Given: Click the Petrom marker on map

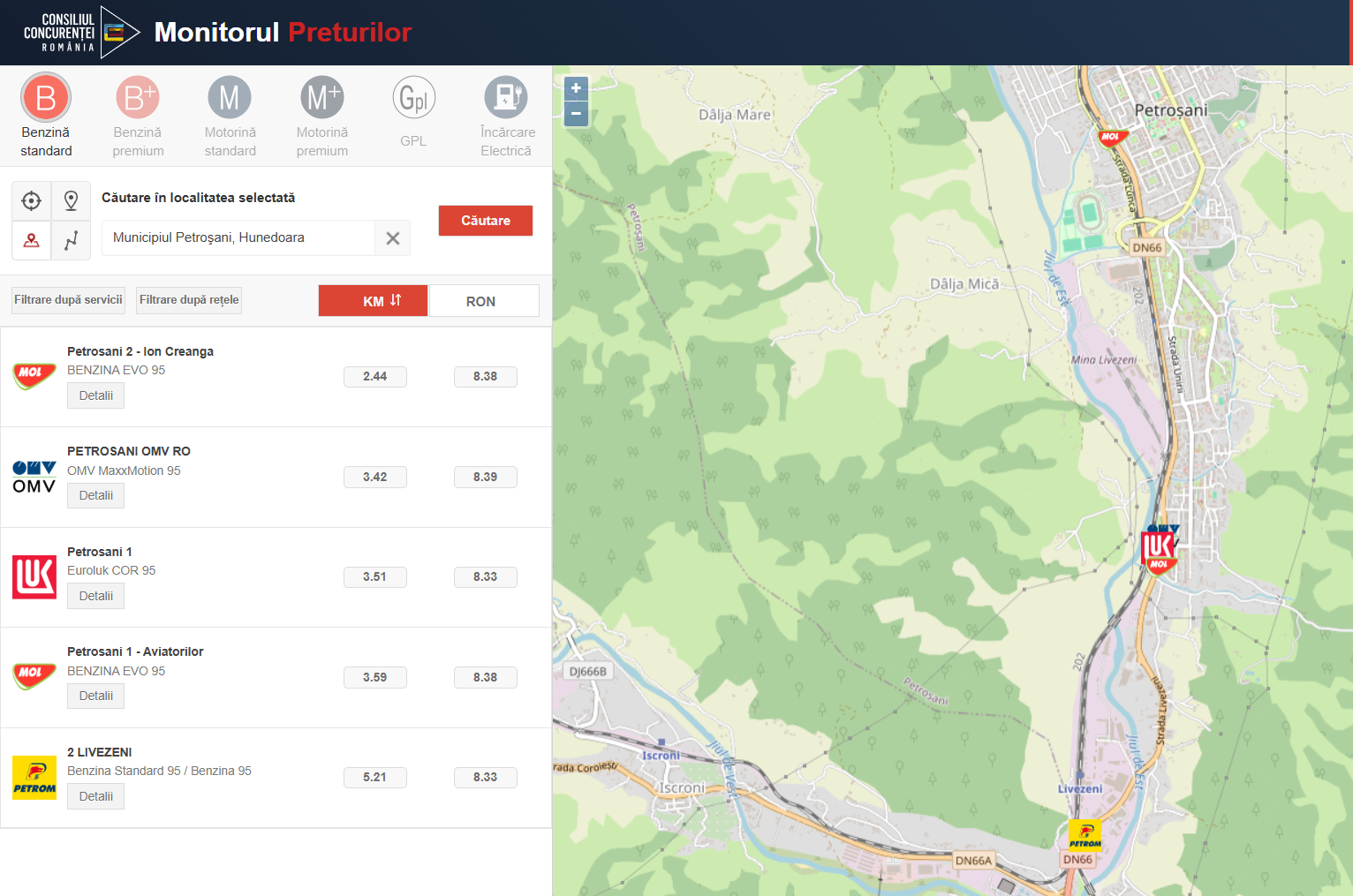Looking at the screenshot, I should [1085, 834].
